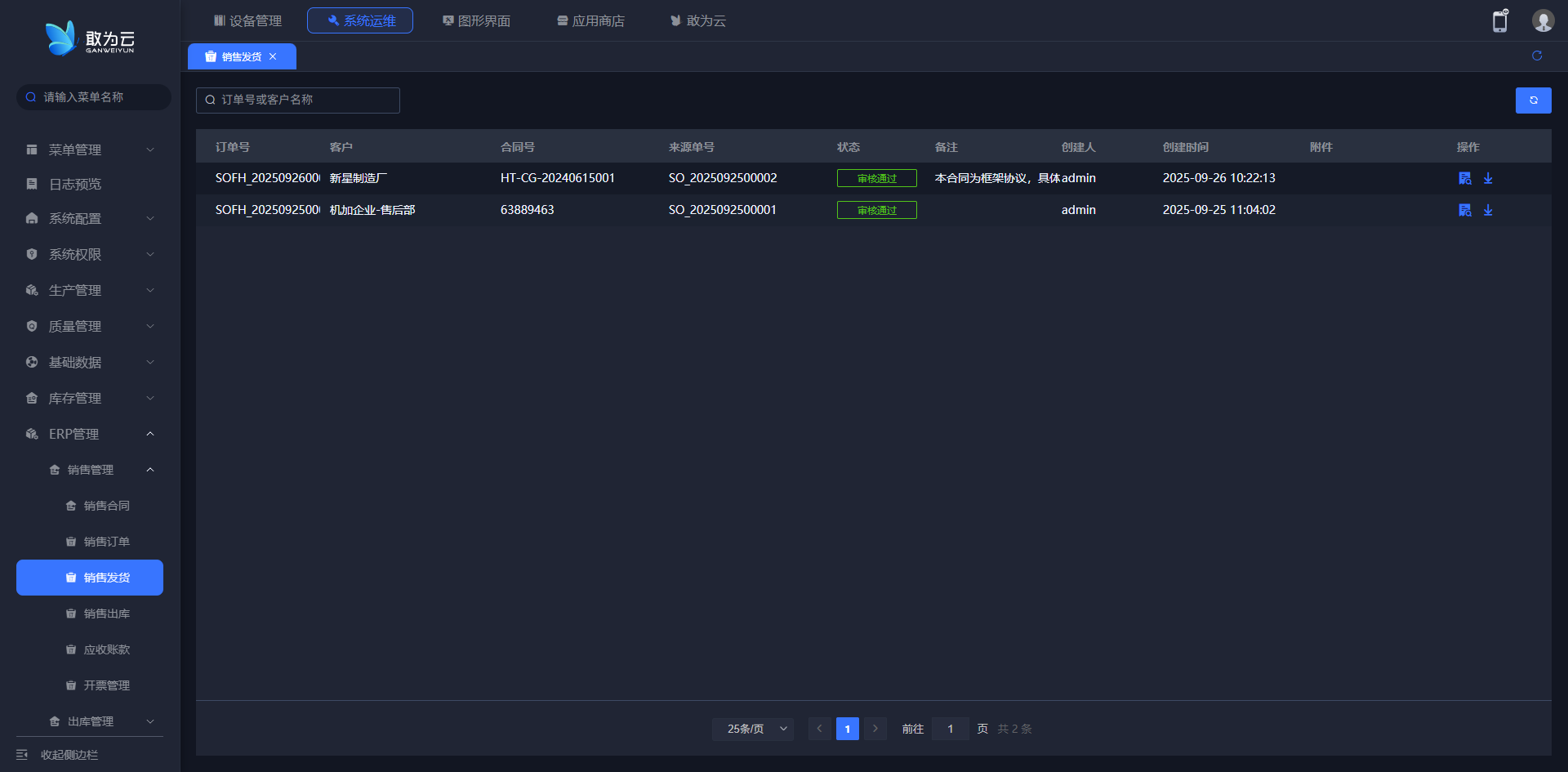
Task: Click the 库存管理 sidebar icon
Action: coord(32,398)
